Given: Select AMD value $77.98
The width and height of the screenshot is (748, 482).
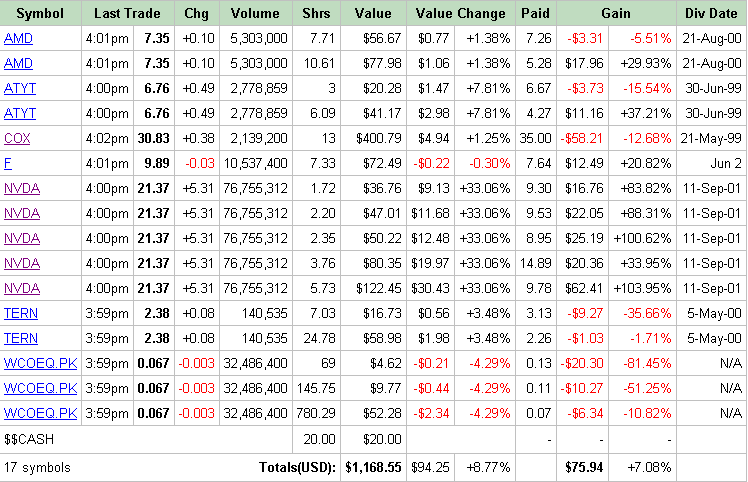Looking at the screenshot, I should tap(382, 63).
